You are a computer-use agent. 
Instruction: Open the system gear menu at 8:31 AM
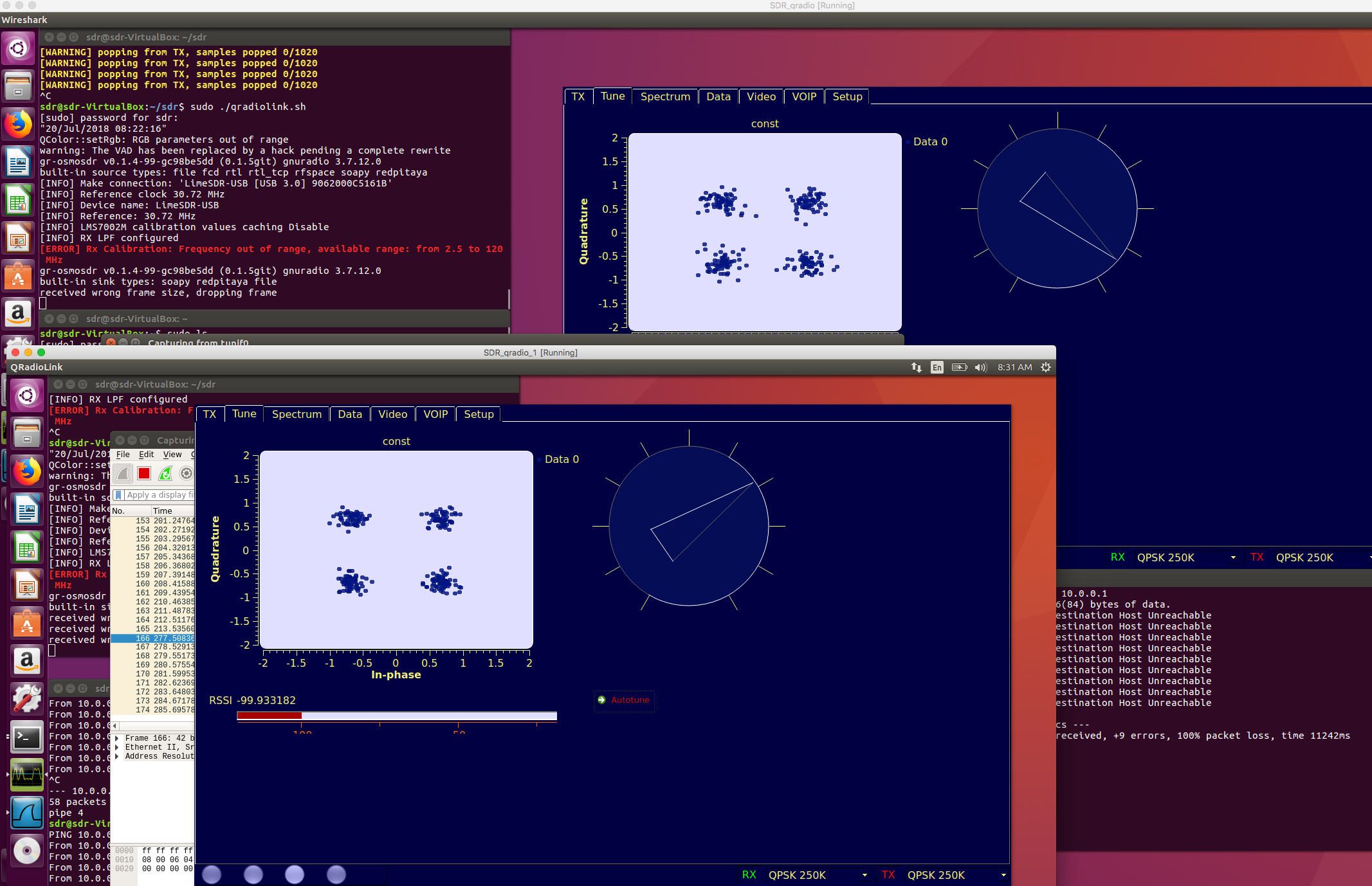point(1046,367)
